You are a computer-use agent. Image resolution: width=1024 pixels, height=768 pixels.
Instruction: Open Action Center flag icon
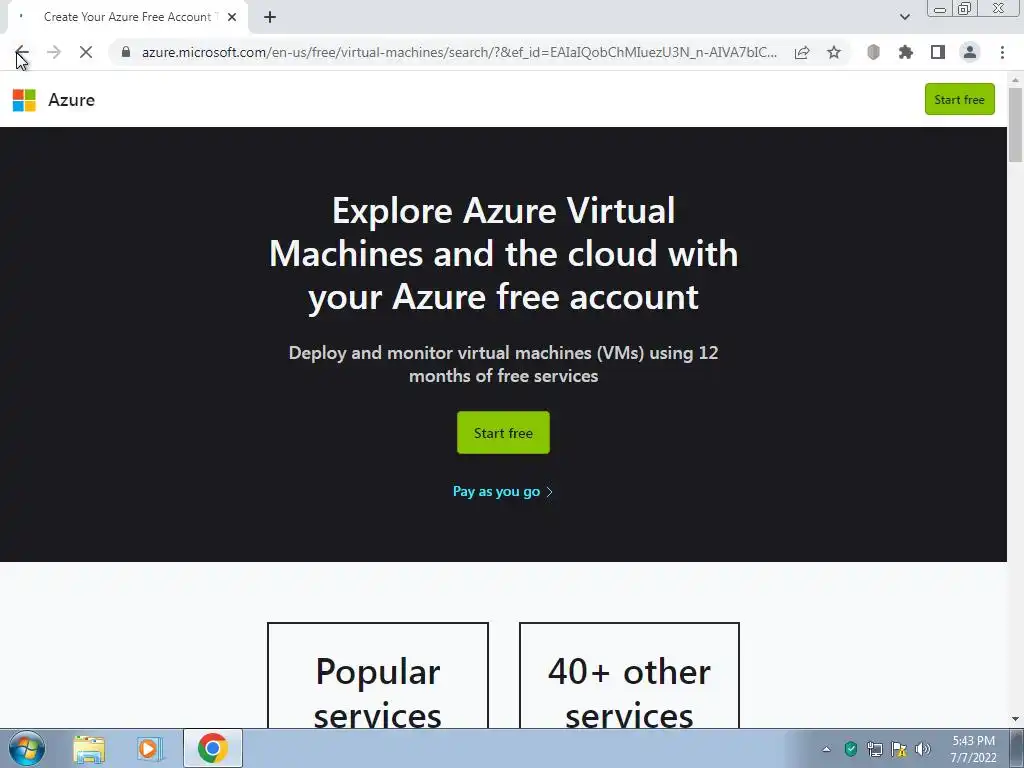(899, 749)
